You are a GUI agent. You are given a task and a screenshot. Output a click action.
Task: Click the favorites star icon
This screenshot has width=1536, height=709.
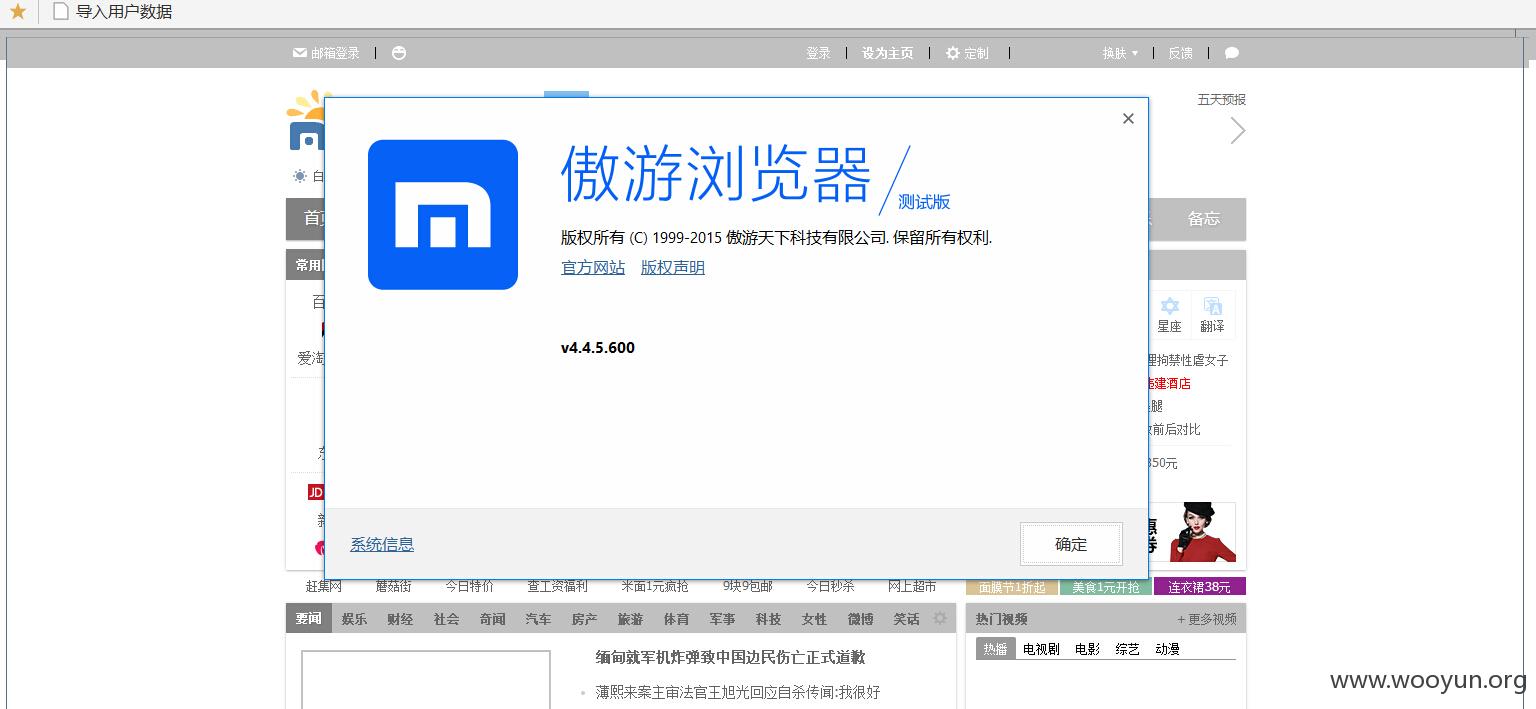tap(17, 11)
